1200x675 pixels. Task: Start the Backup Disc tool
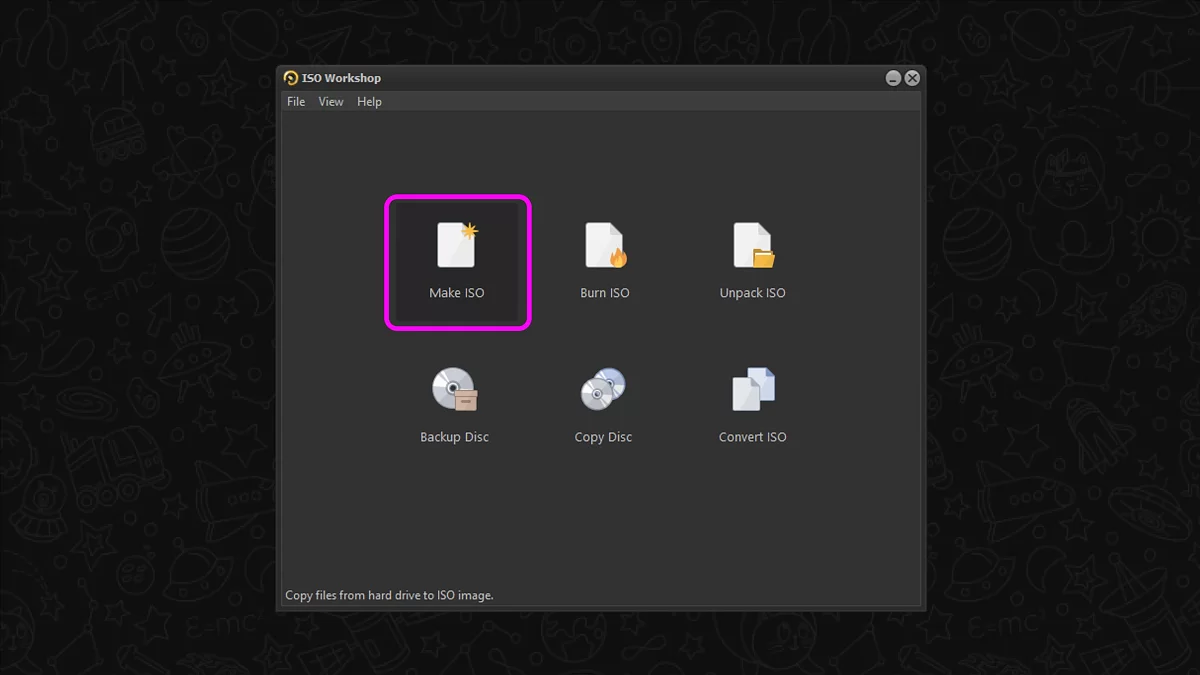pos(455,406)
